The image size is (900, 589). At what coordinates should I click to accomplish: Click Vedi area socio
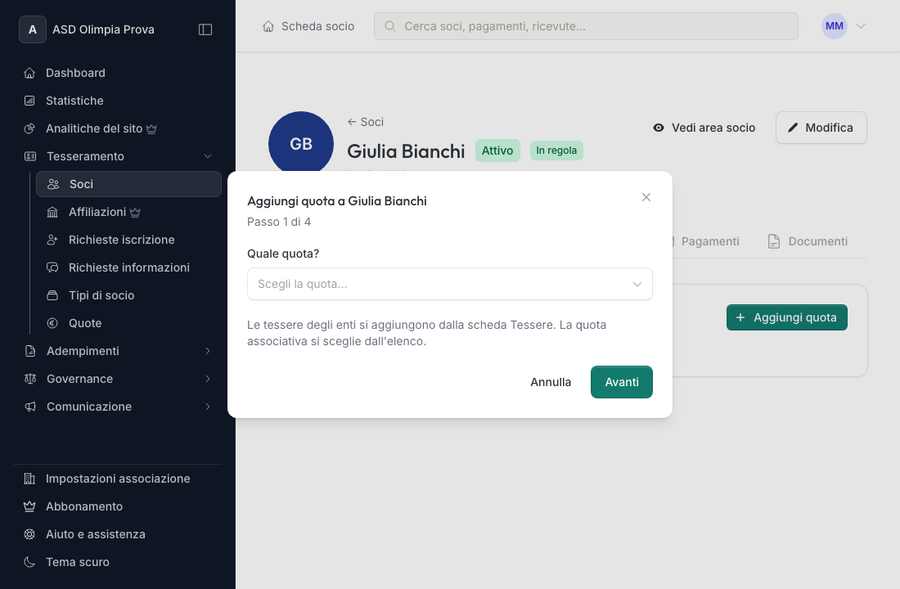click(704, 127)
